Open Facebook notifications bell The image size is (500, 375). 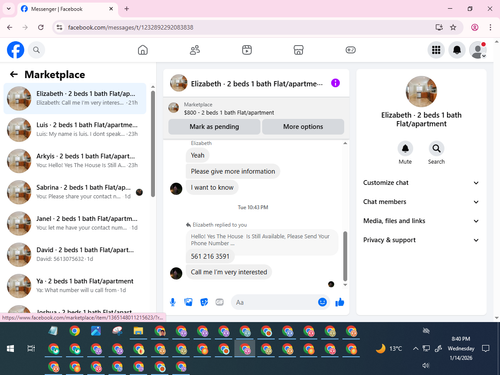click(x=457, y=50)
